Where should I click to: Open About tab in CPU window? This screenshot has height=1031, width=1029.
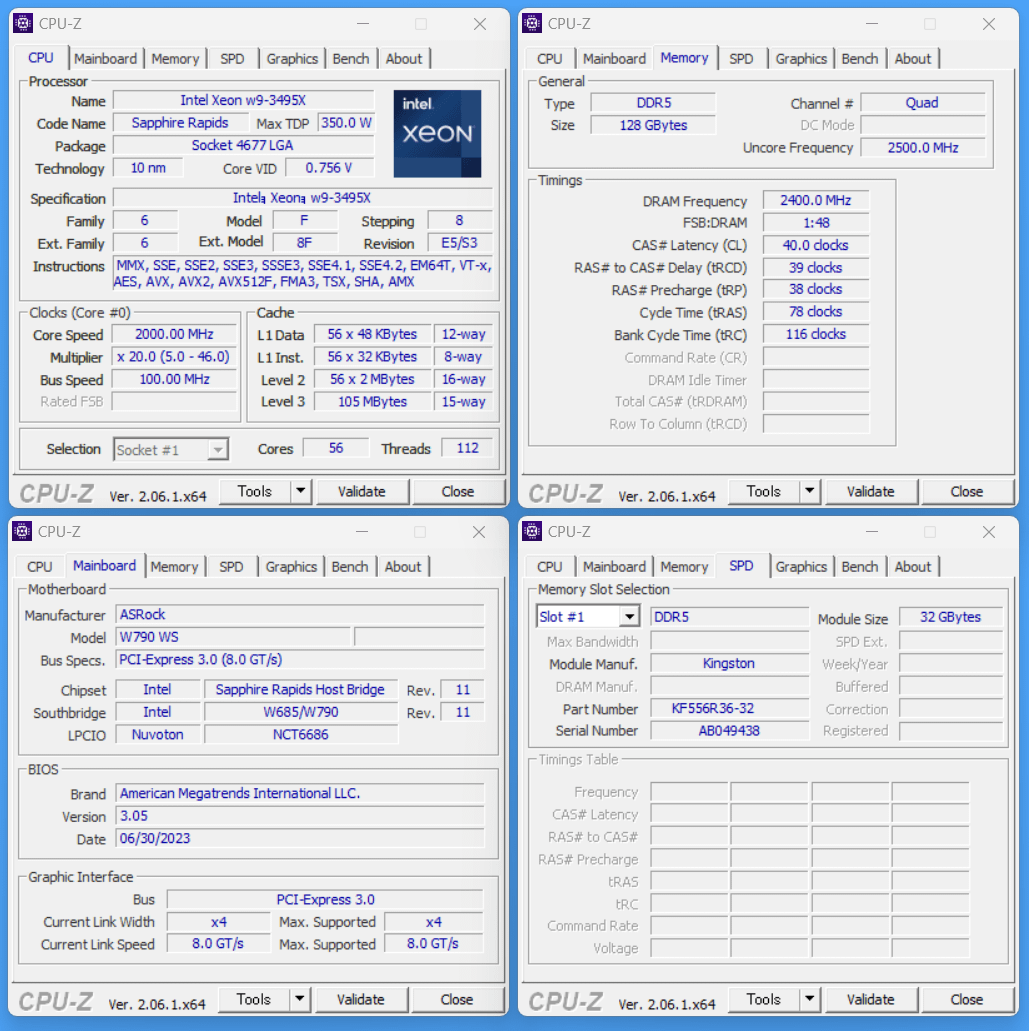(404, 59)
